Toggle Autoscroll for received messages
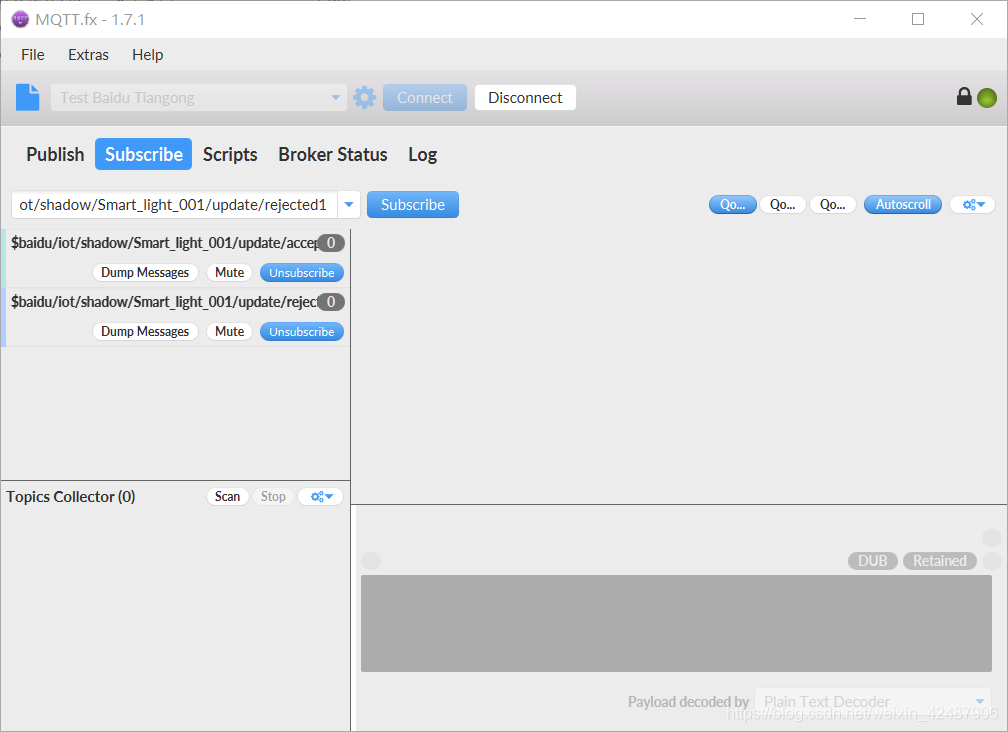Image resolution: width=1008 pixels, height=732 pixels. pyautogui.click(x=903, y=204)
